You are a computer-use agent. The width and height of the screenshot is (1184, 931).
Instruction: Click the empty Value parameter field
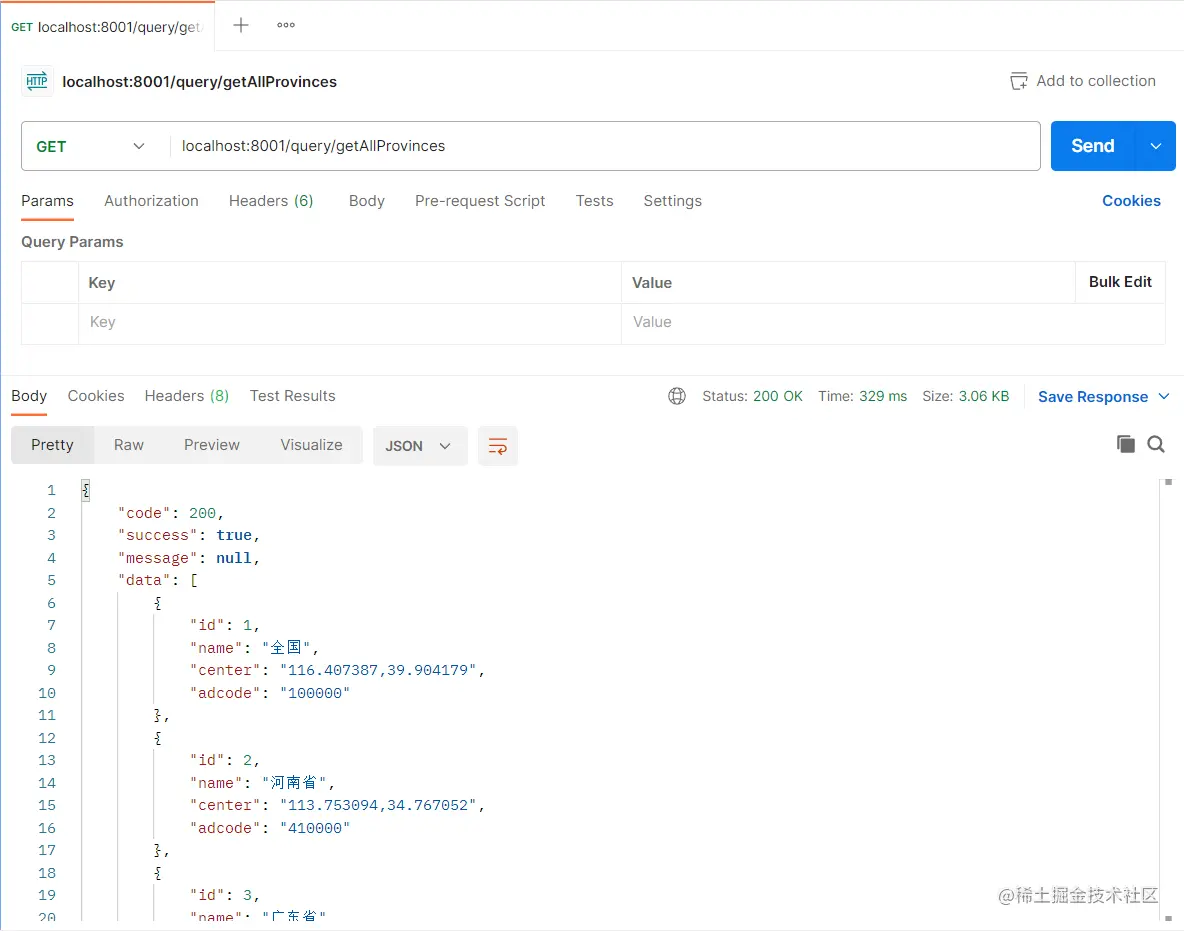click(893, 322)
